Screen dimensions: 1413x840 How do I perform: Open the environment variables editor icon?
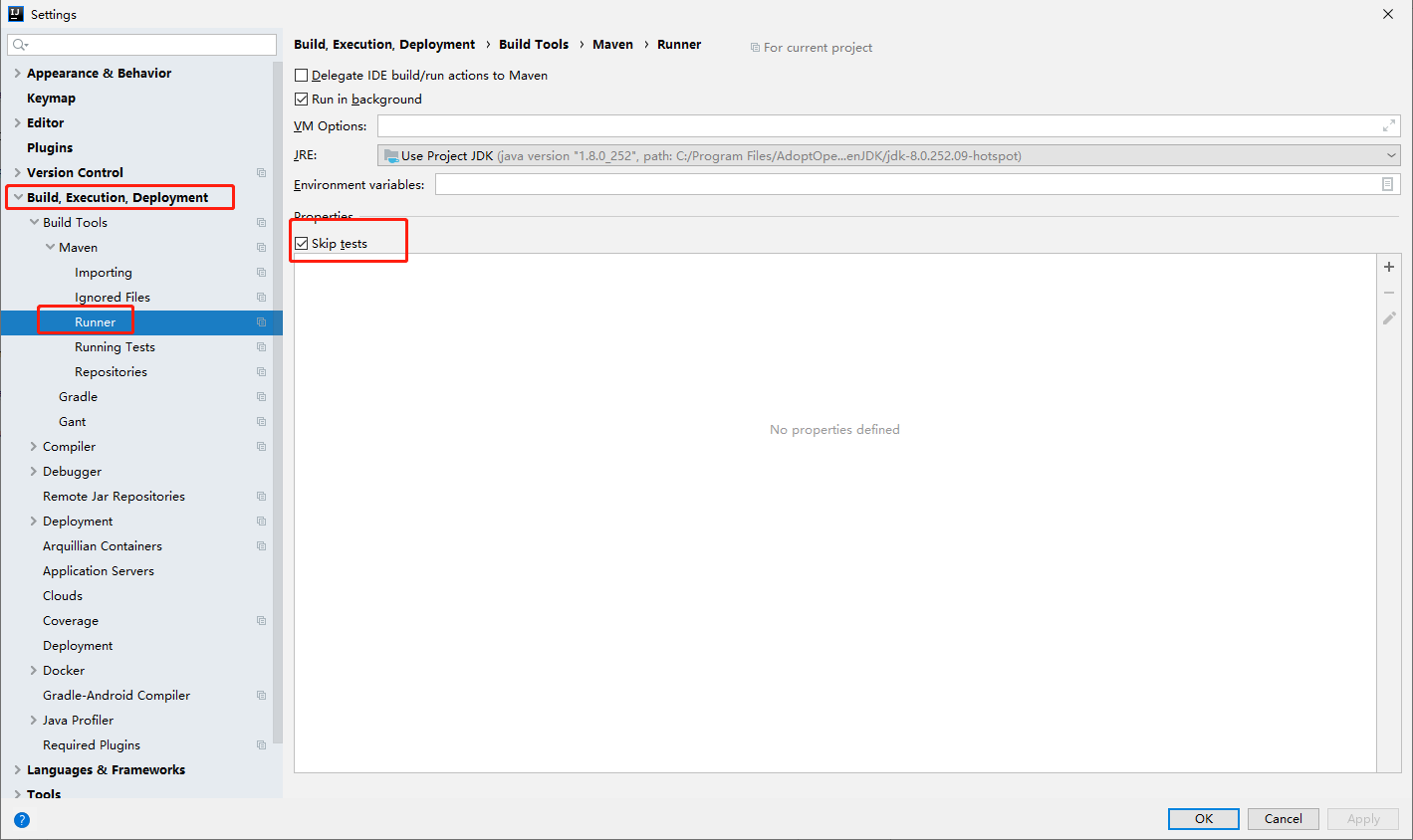(x=1387, y=184)
